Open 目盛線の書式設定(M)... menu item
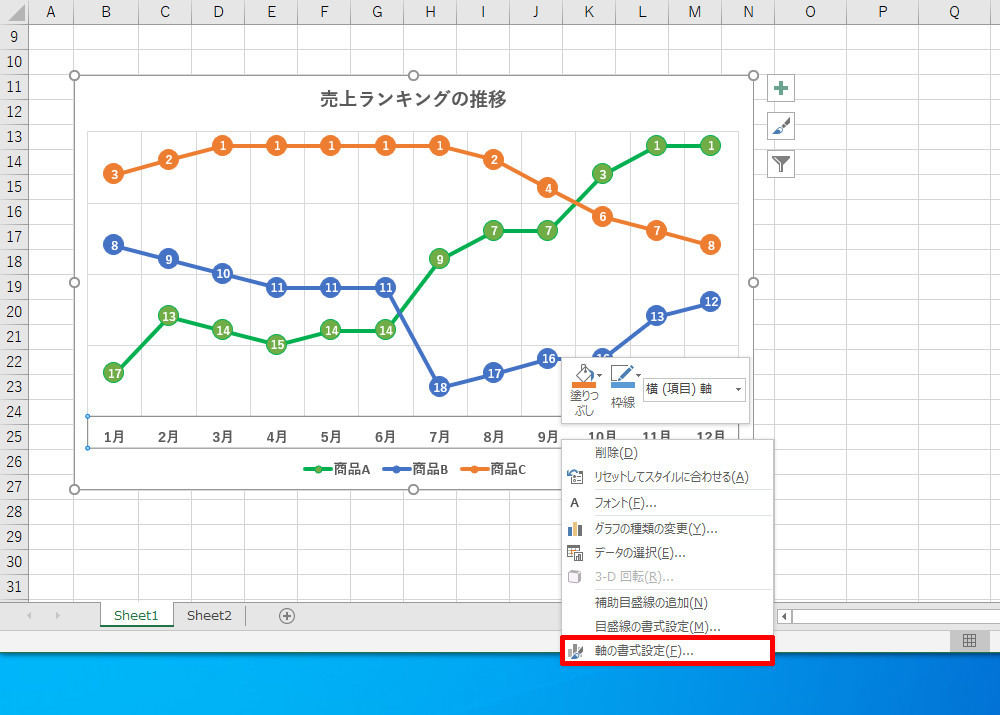The width and height of the screenshot is (1000, 715). coord(667,627)
